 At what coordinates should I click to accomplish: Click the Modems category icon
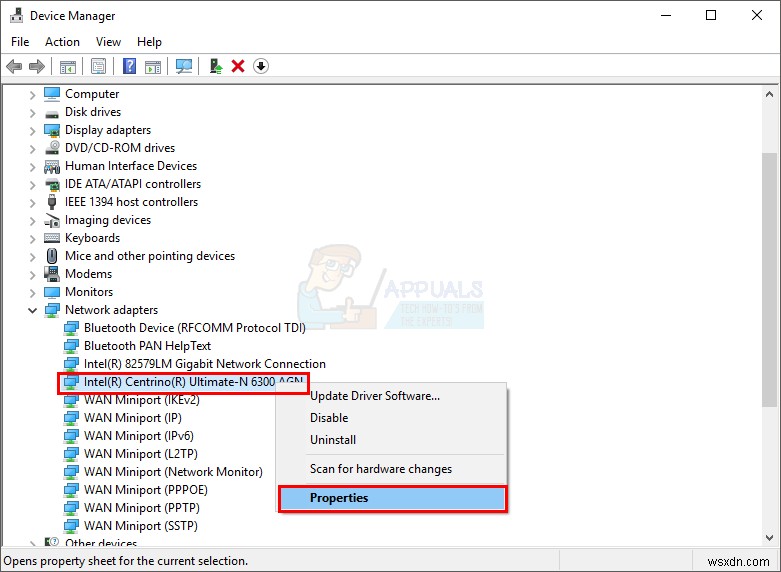coord(52,274)
